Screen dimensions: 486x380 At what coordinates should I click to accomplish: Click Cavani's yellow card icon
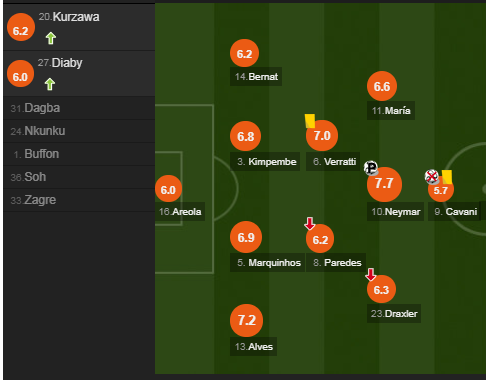447,177
